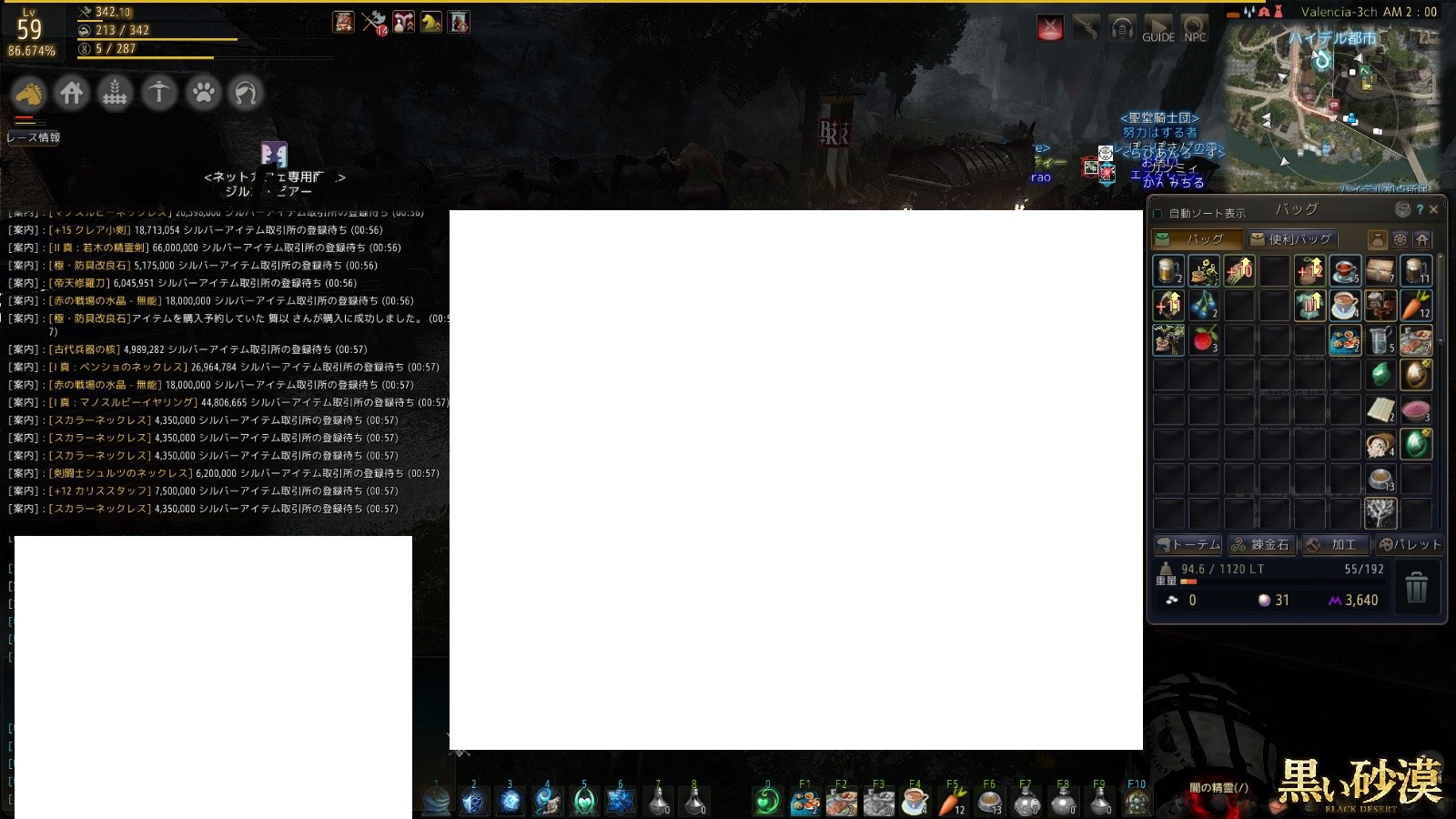Viewport: 1456px width, 819px height.
Task: Switch to the バッグ tab
Action: 1197,239
